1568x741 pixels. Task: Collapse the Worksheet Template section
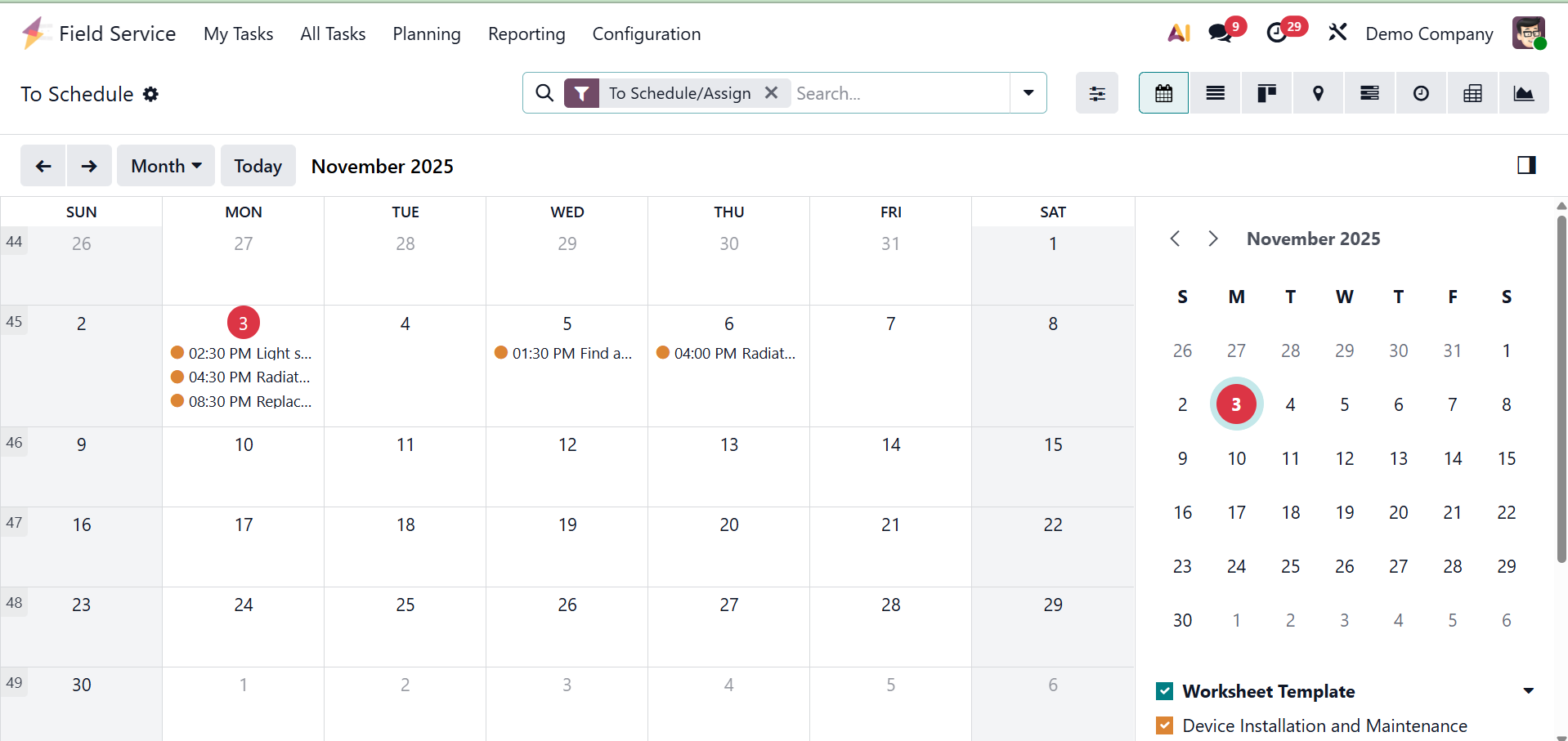(x=1528, y=691)
